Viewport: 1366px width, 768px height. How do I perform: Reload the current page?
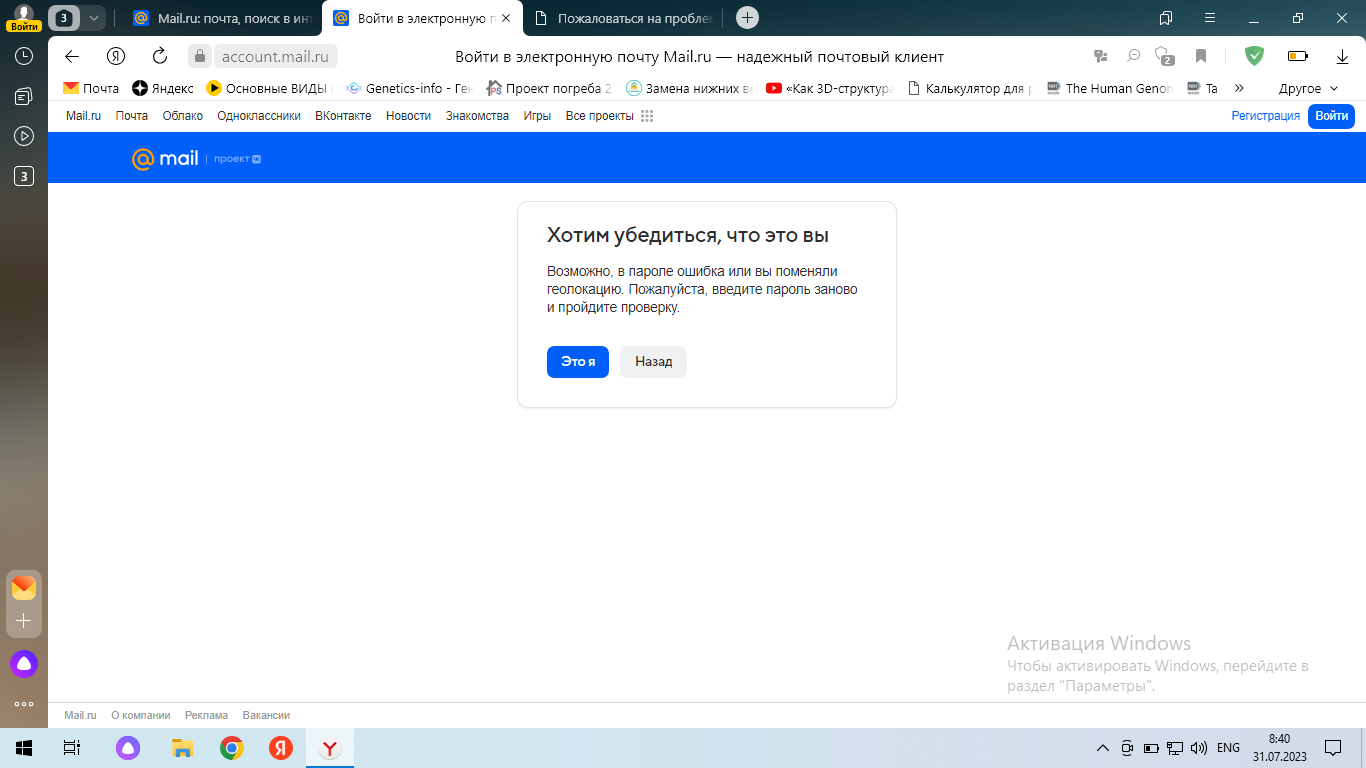160,56
